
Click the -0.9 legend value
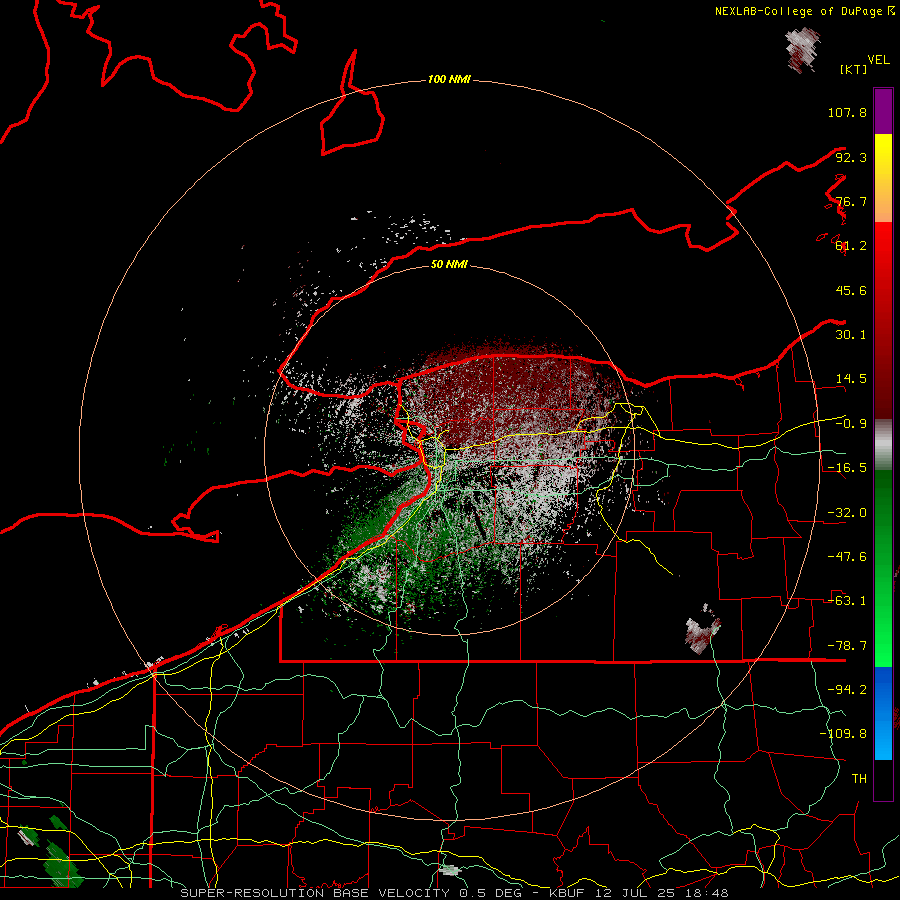tap(851, 424)
